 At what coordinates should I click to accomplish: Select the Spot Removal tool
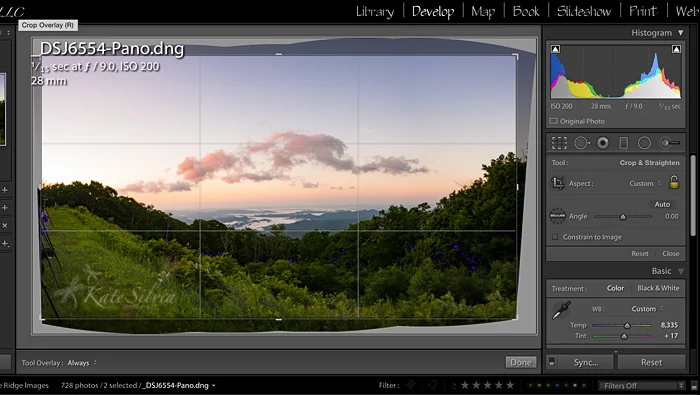pyautogui.click(x=582, y=143)
